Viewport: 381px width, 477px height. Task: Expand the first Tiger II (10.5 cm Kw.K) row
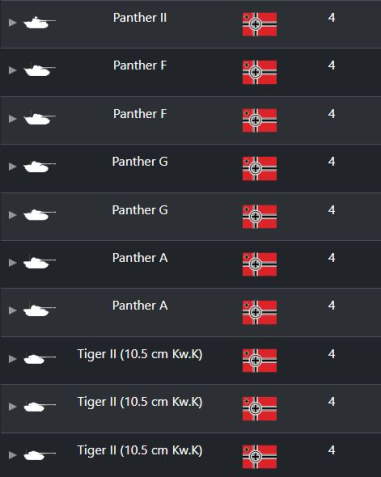(x=12, y=359)
